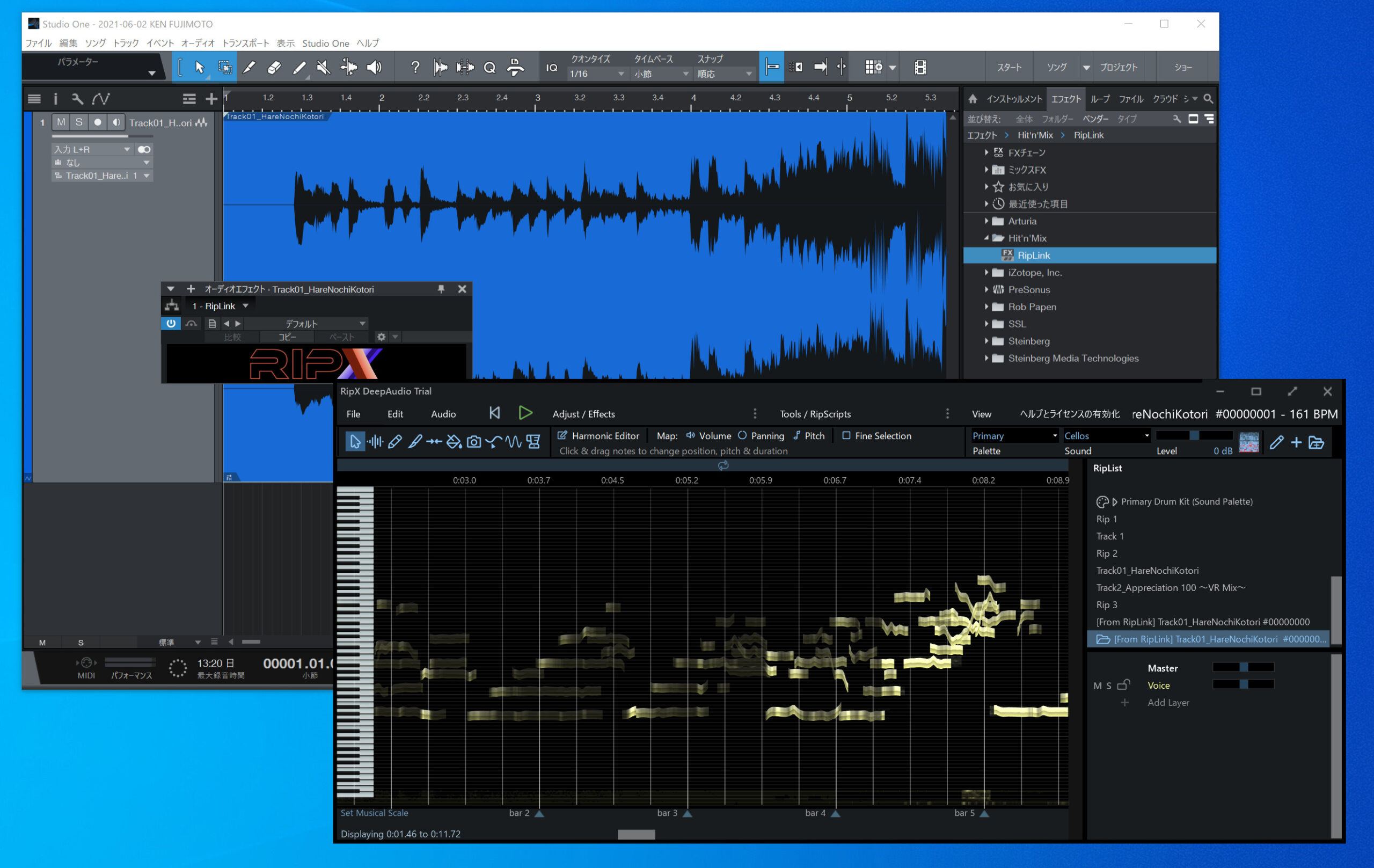Arm Track01 record enable button
The width and height of the screenshot is (1374, 868).
pos(98,122)
